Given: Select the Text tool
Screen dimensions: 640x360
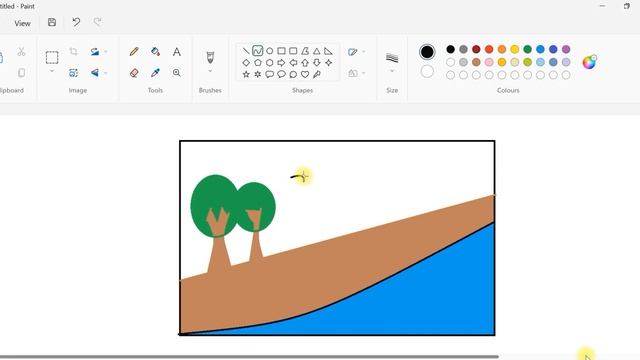Looking at the screenshot, I should tap(177, 52).
